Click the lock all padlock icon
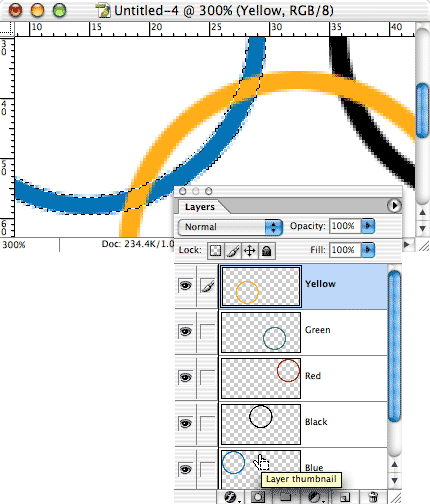Image resolution: width=430 pixels, height=504 pixels. click(266, 251)
